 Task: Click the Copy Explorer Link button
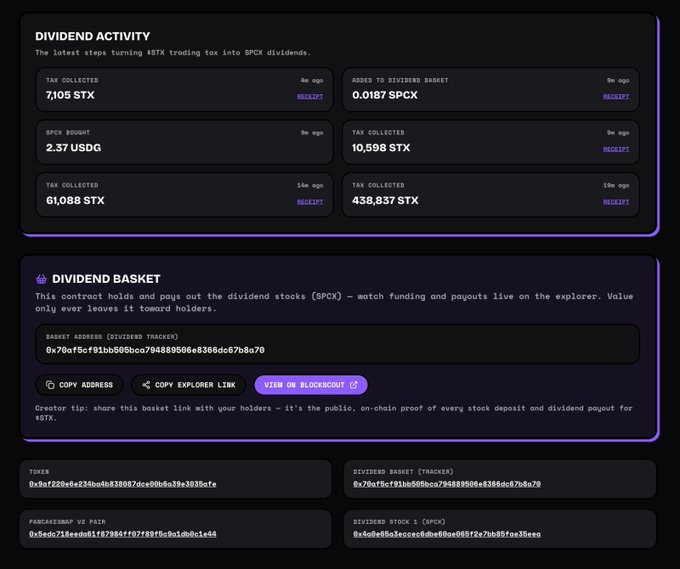(189, 385)
